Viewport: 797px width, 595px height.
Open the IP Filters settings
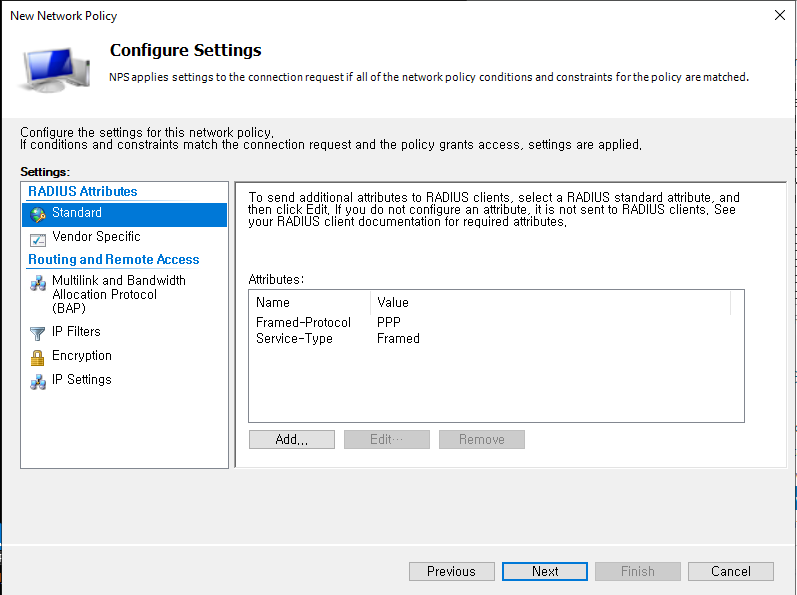(x=125, y=332)
